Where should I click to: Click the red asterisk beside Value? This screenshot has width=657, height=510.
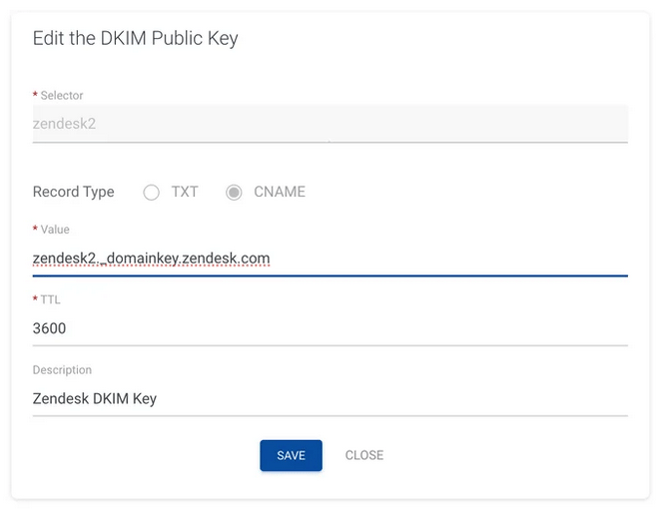35,228
